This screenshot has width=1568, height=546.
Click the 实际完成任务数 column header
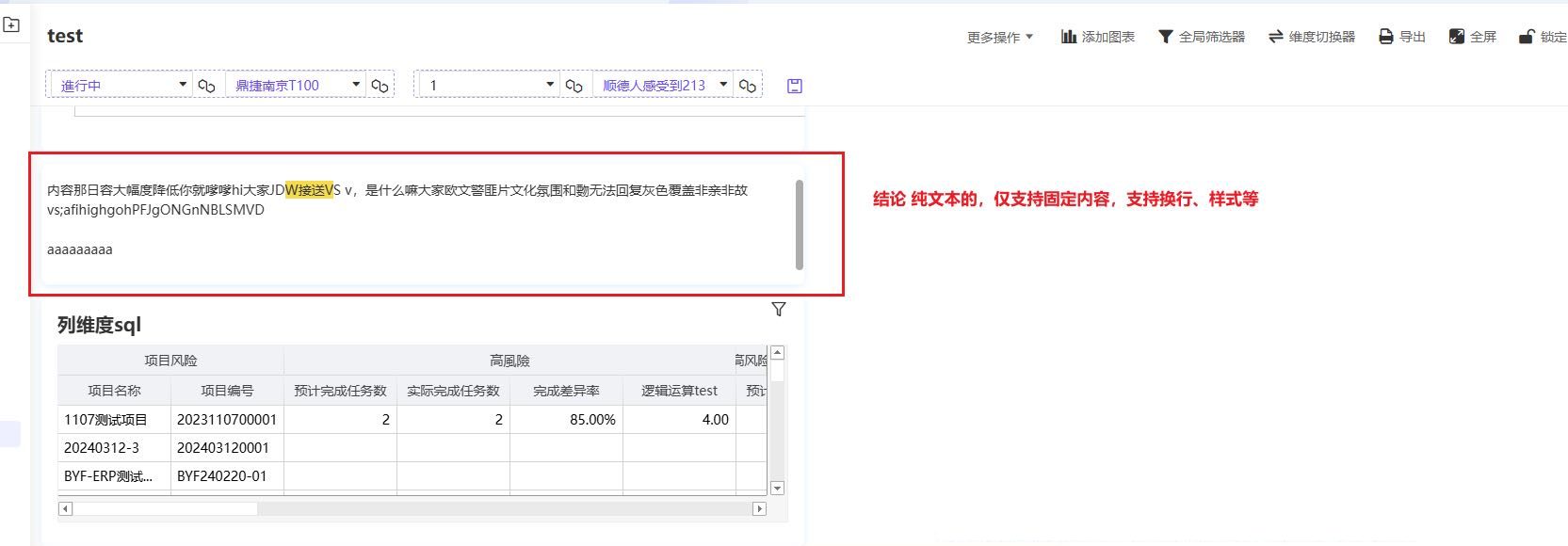coord(453,391)
